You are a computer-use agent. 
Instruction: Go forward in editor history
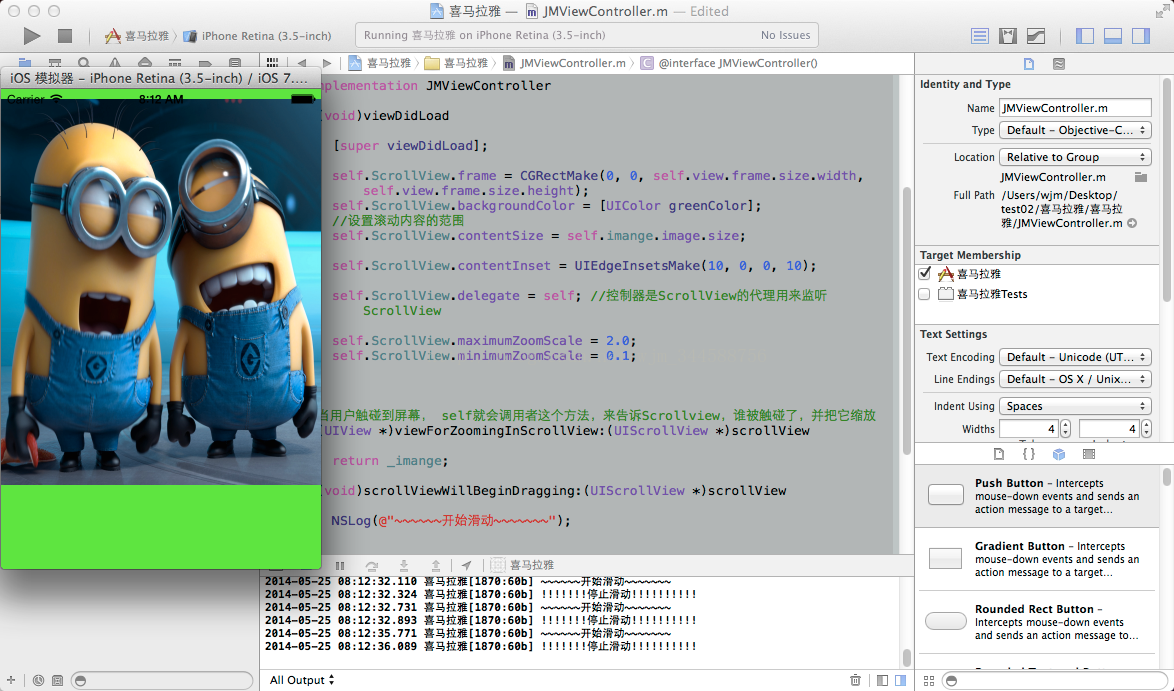pos(326,63)
